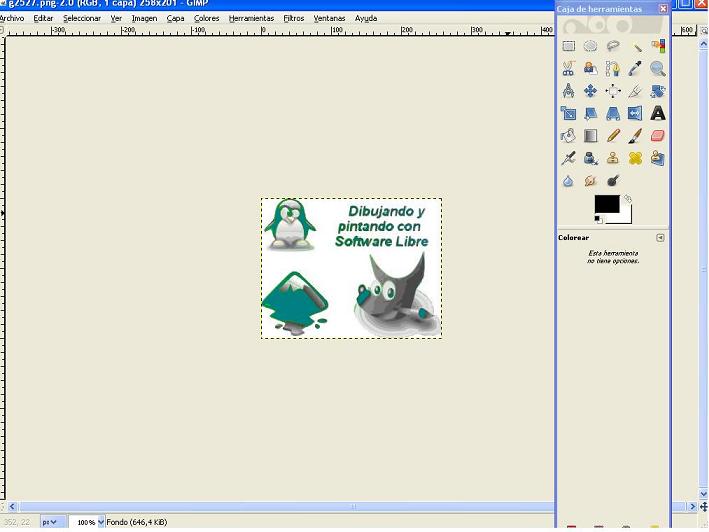Image resolution: width=709 pixels, height=532 pixels.
Task: Click the horizontal scrollbar right arrow
Action: coord(693,507)
